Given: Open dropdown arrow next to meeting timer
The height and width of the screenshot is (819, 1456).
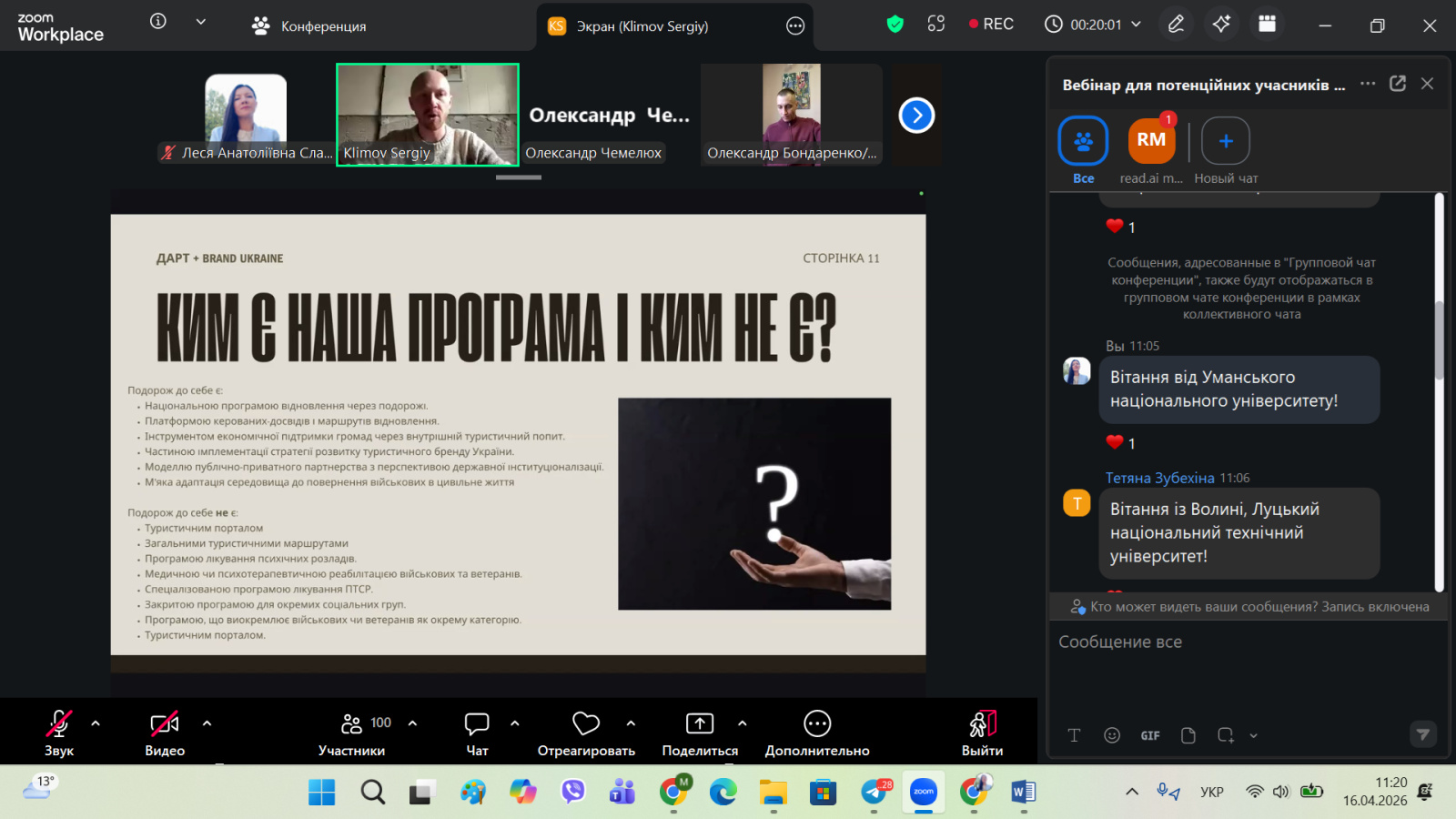Looking at the screenshot, I should [1136, 25].
